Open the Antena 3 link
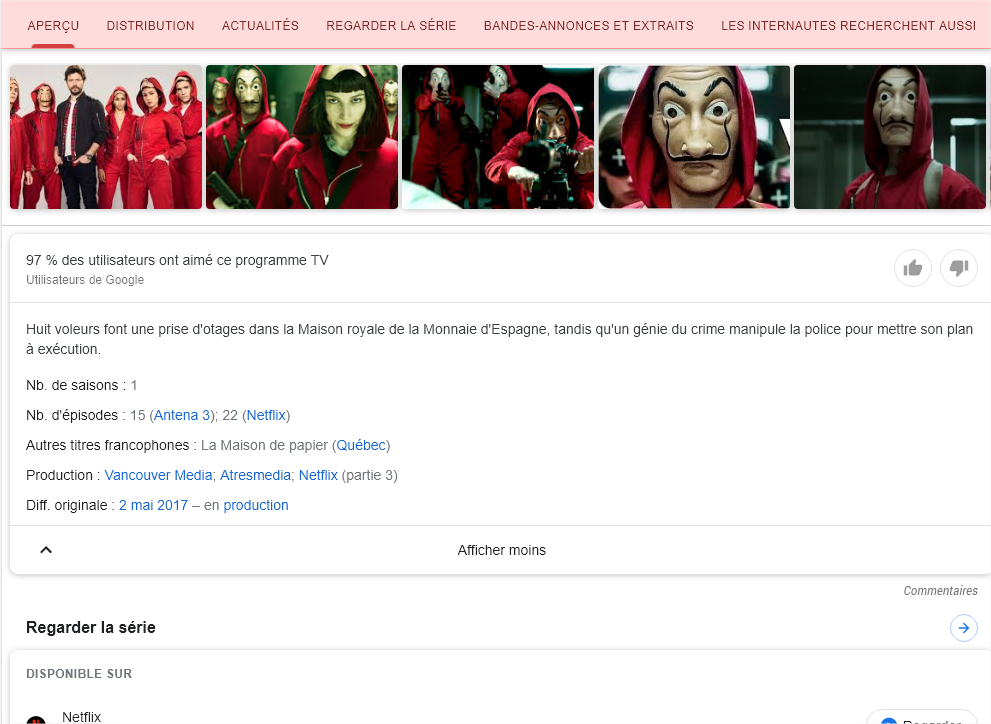The width and height of the screenshot is (991, 724). [x=182, y=415]
